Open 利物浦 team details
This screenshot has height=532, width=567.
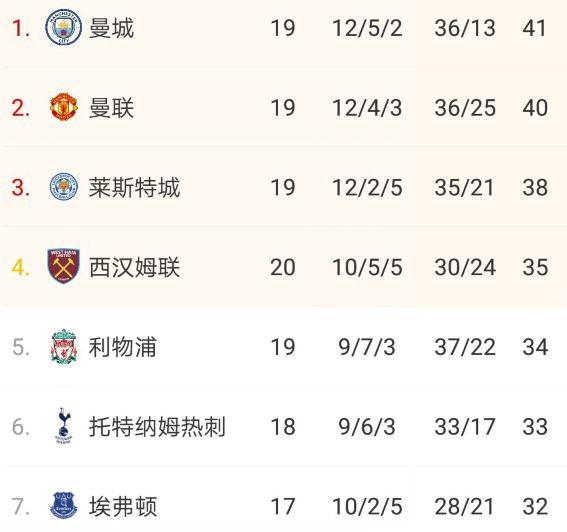(x=123, y=347)
